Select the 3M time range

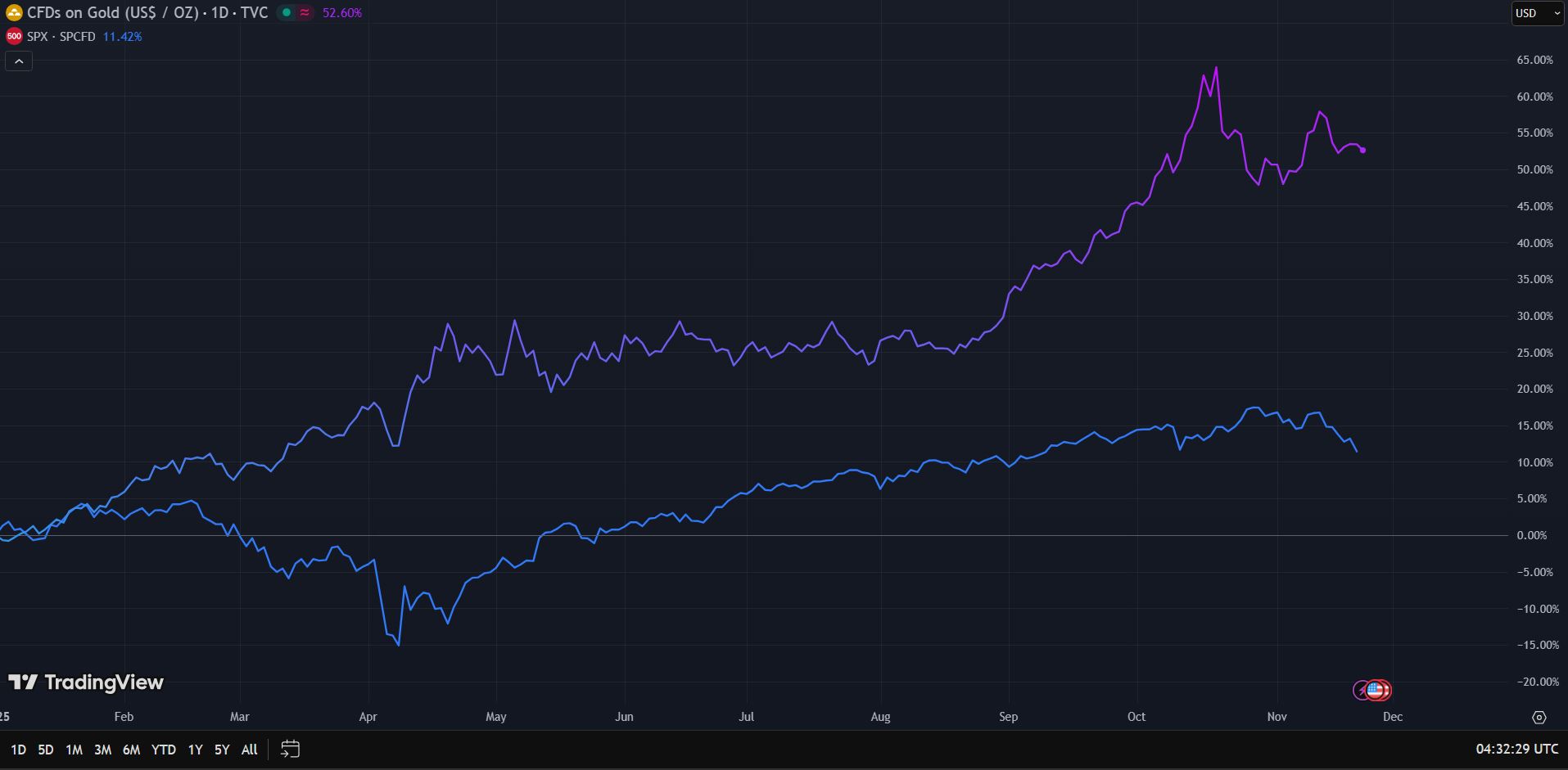tap(102, 750)
